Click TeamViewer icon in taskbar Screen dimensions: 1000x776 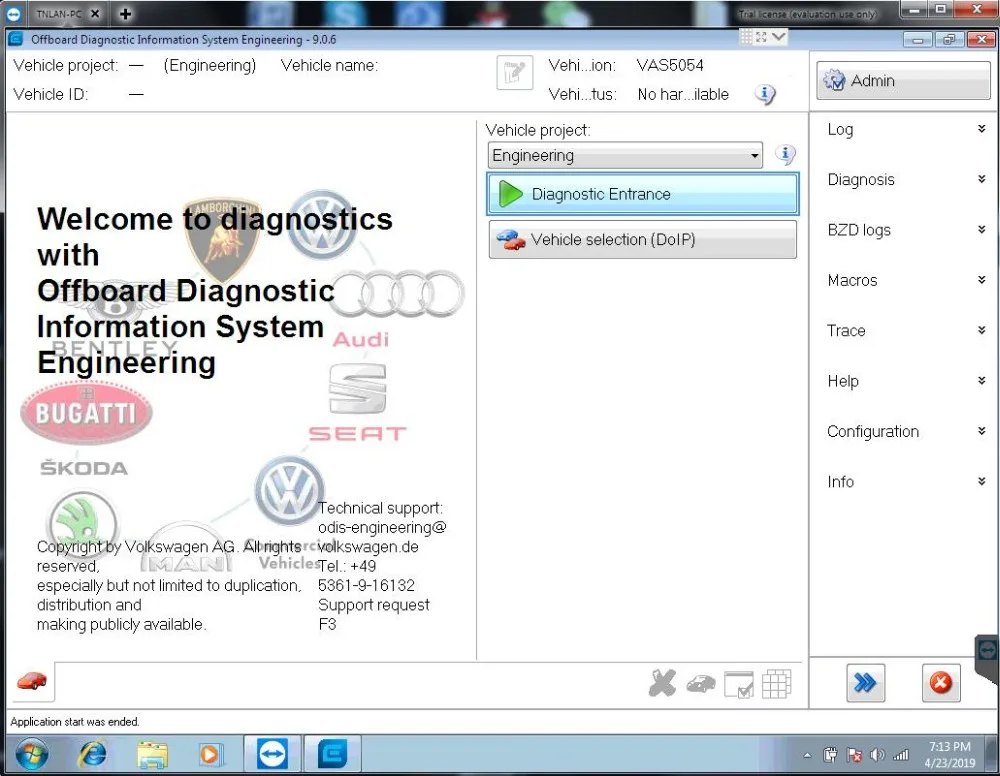(x=272, y=754)
